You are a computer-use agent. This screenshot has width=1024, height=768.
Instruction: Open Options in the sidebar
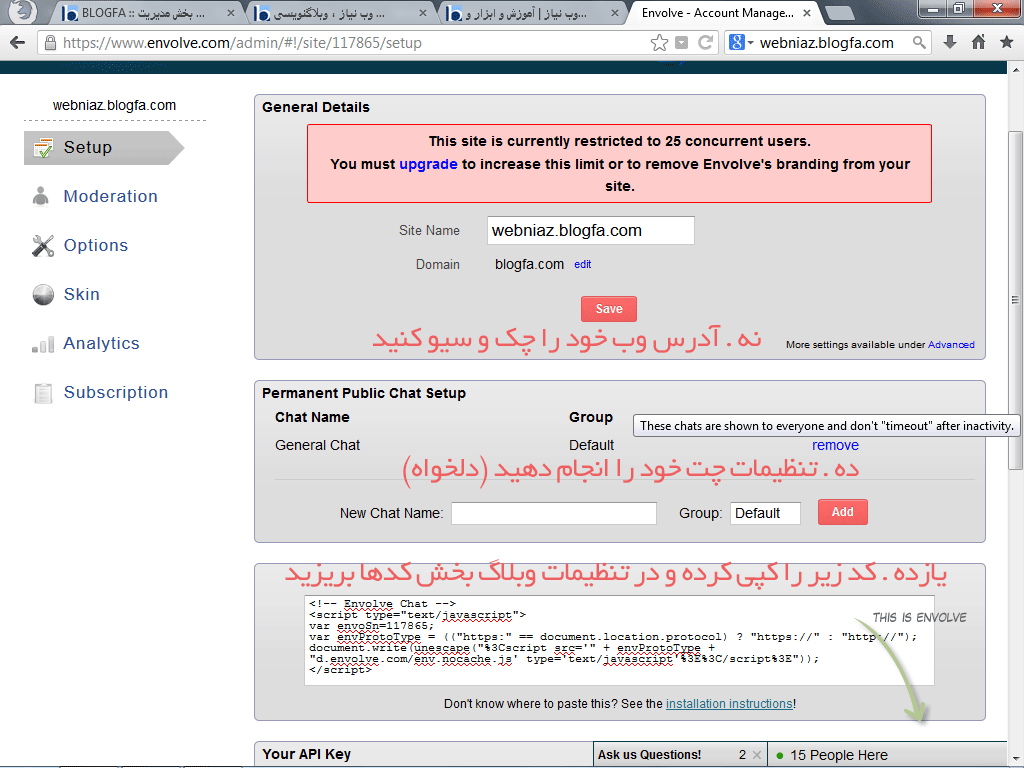click(95, 246)
